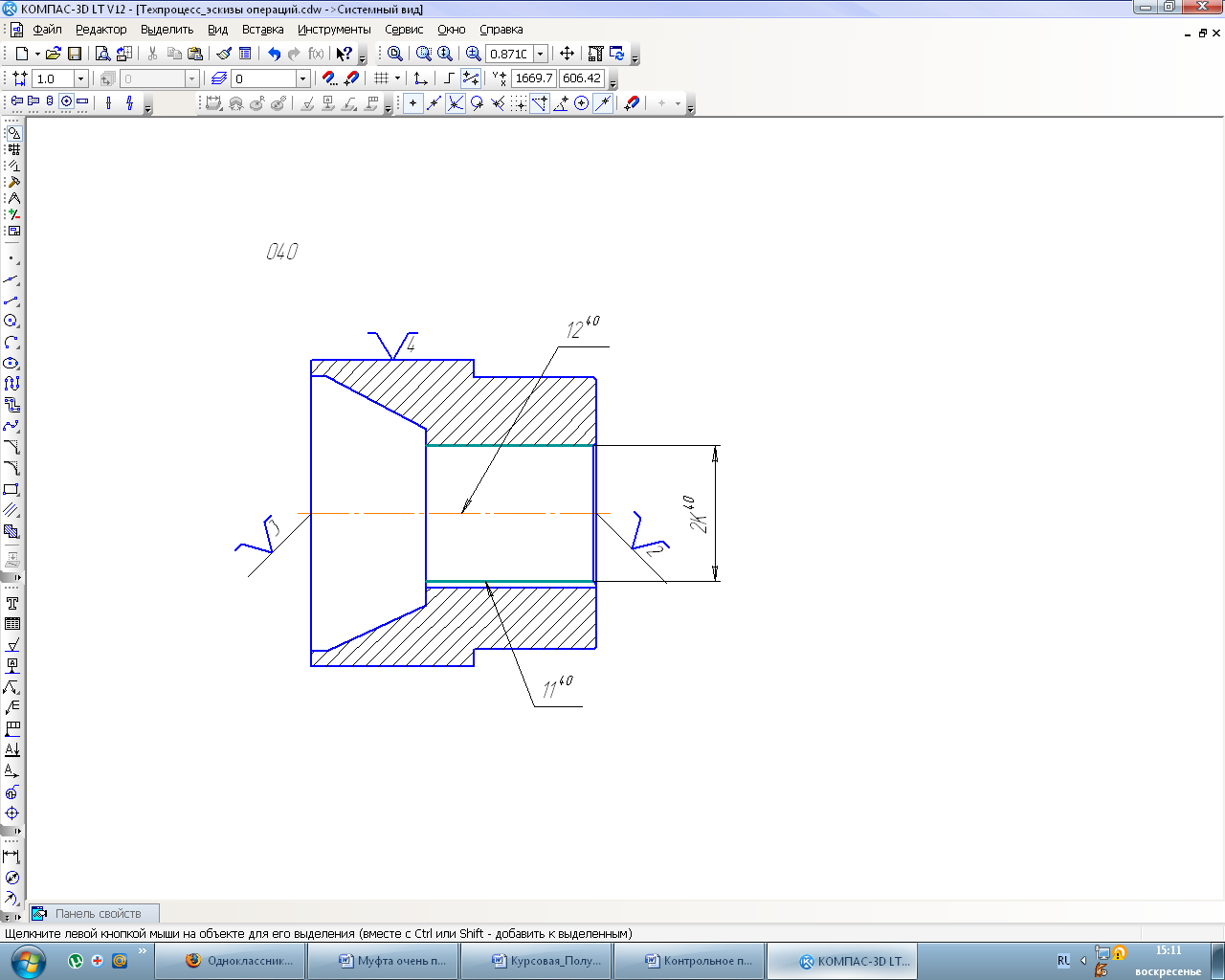Toggle orthogonal drawing mode
Screen dimensions: 1225x980
coord(448,78)
